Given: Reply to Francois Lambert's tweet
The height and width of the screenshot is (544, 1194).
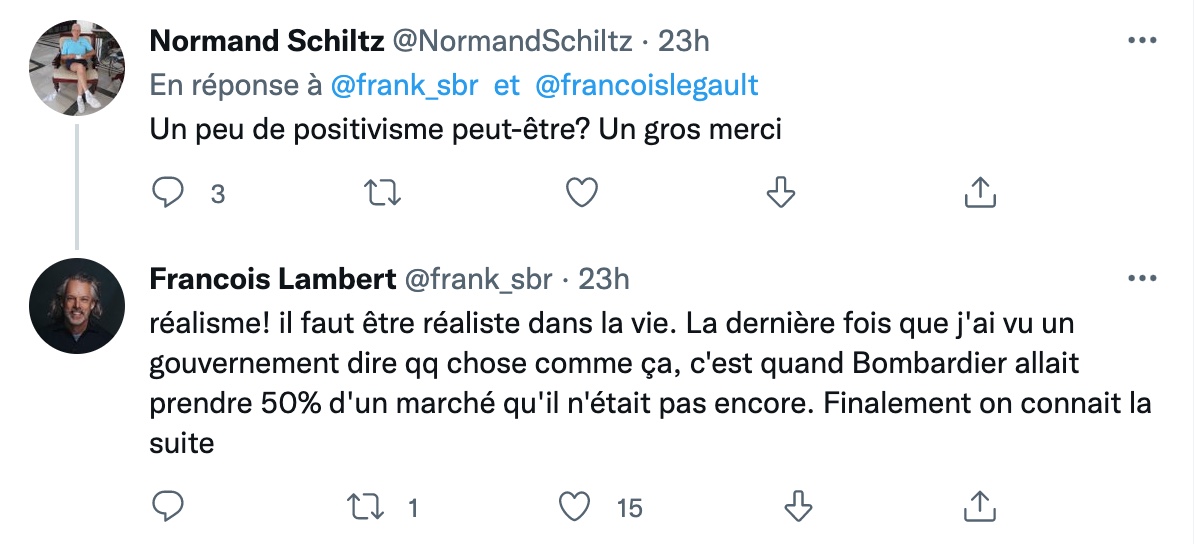Looking at the screenshot, I should (168, 507).
